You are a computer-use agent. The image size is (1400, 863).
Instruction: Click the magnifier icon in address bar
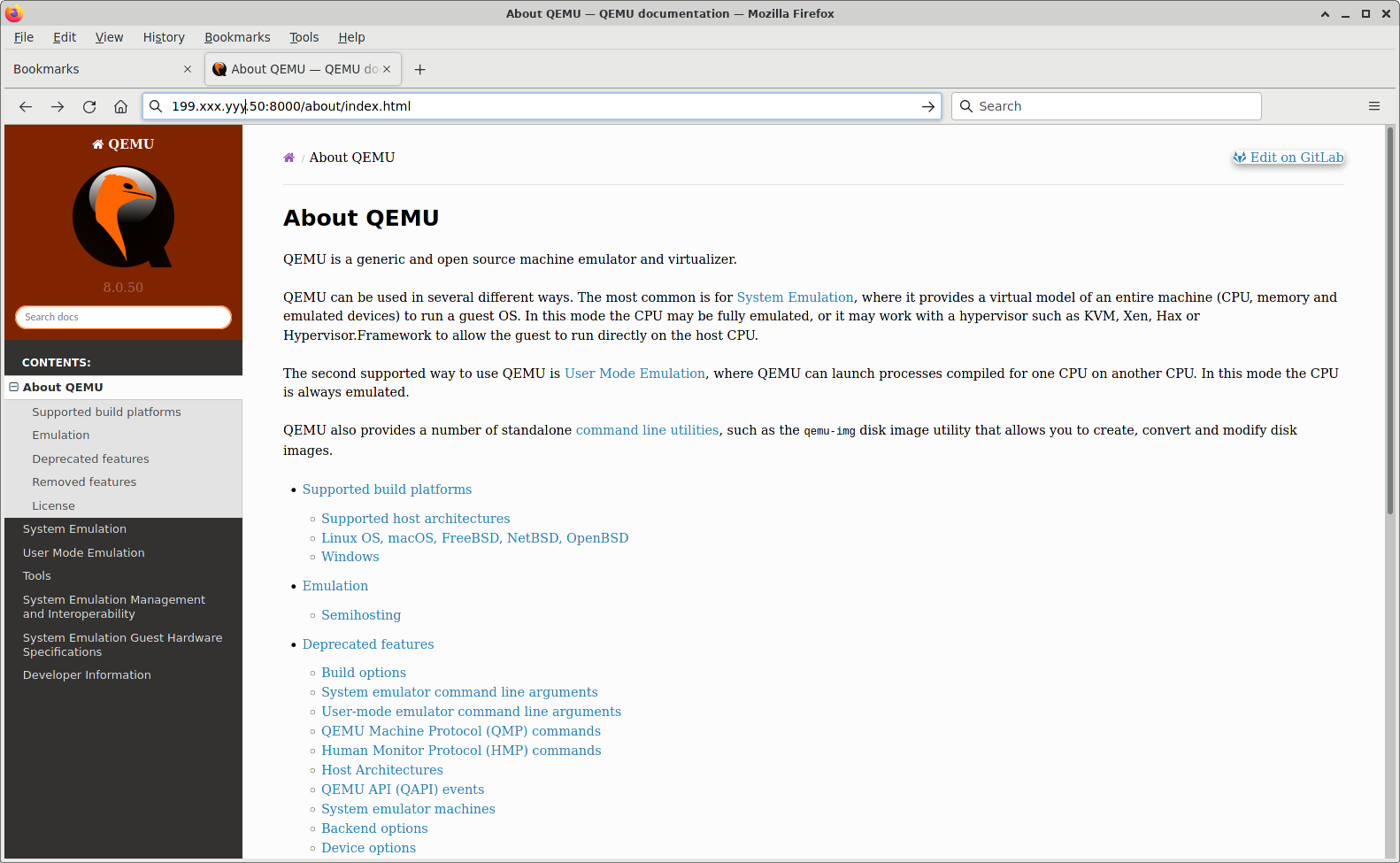click(156, 106)
